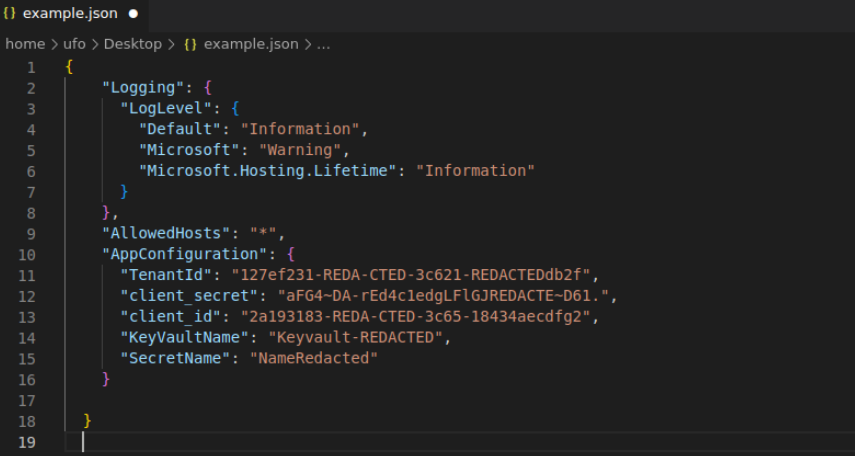Click the breadcrumb ellipsis symbol path

point(323,45)
